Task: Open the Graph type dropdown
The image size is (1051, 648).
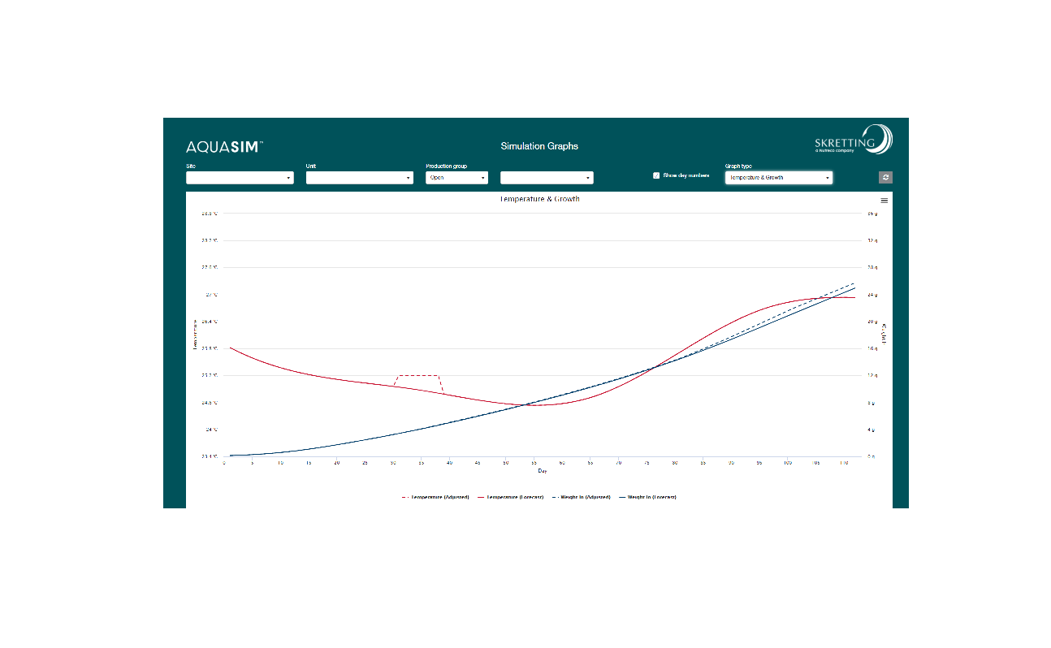Action: pos(778,178)
